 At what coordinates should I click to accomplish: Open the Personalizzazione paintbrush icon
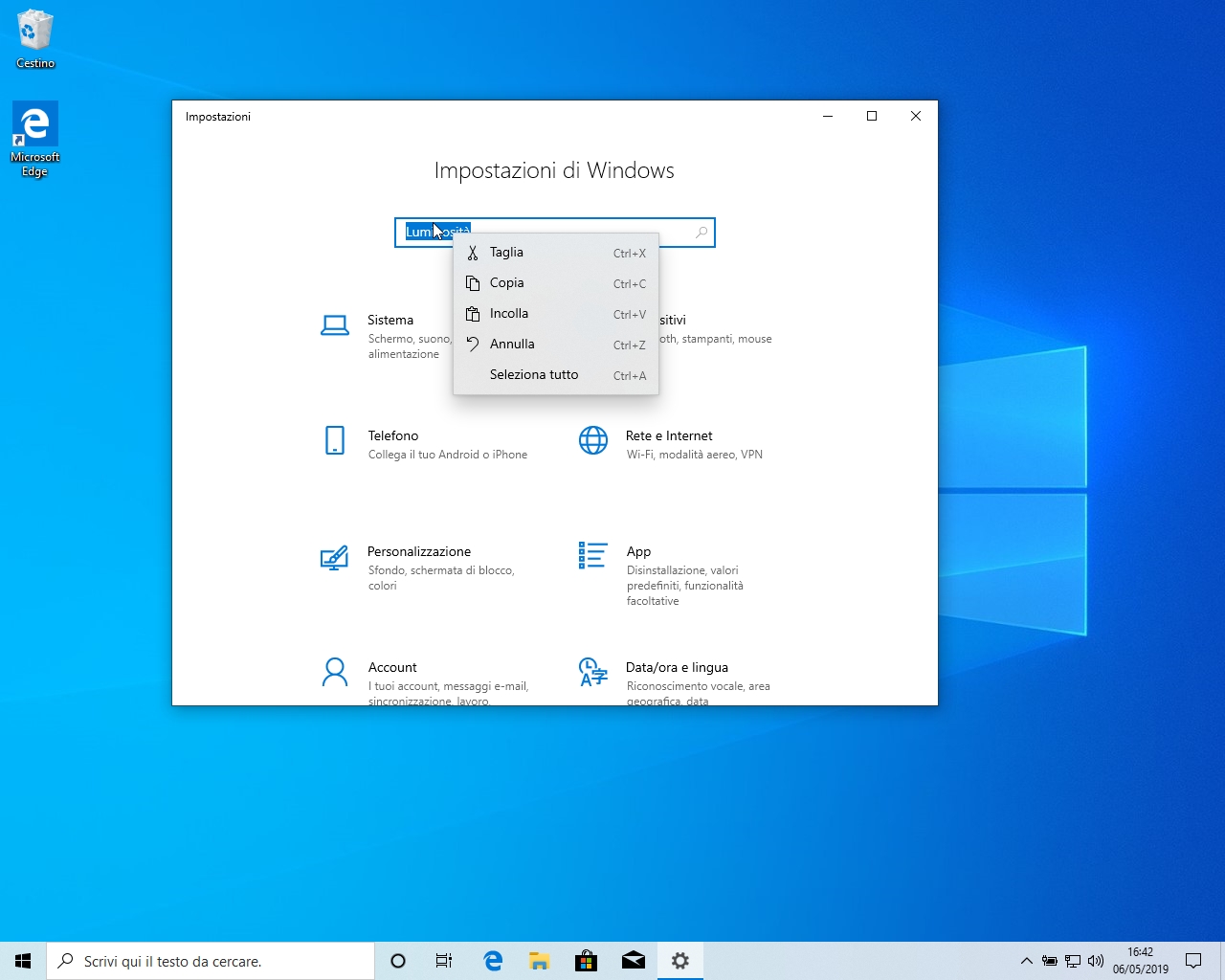pos(334,557)
